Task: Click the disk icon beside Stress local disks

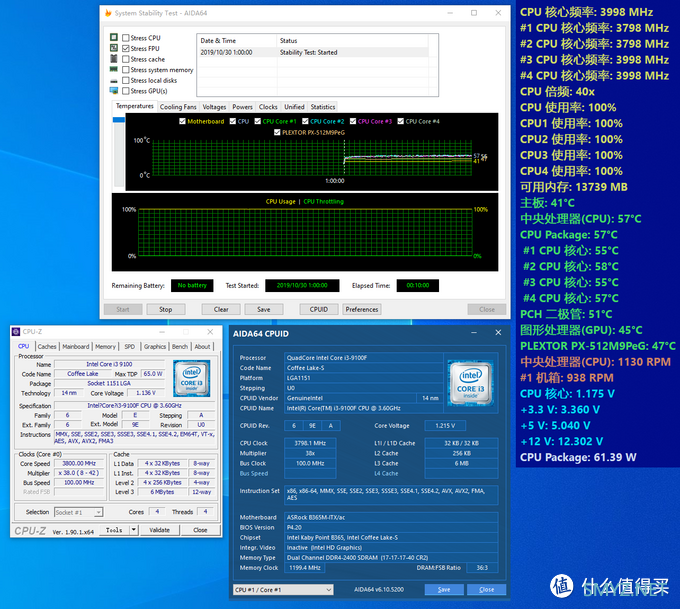Action: coord(114,81)
